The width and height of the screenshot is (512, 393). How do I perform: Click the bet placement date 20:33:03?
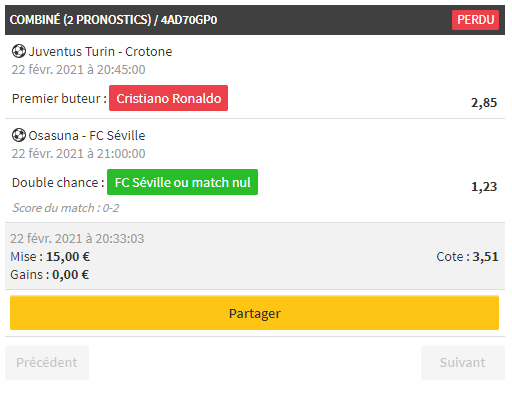(x=77, y=239)
